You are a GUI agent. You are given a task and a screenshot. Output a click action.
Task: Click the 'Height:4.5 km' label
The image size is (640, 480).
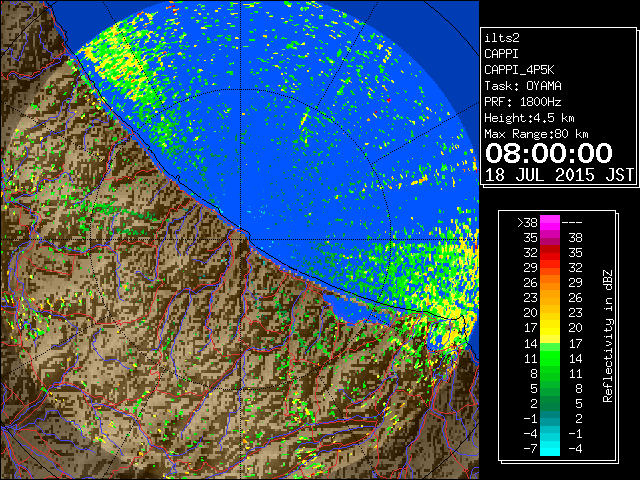529,118
